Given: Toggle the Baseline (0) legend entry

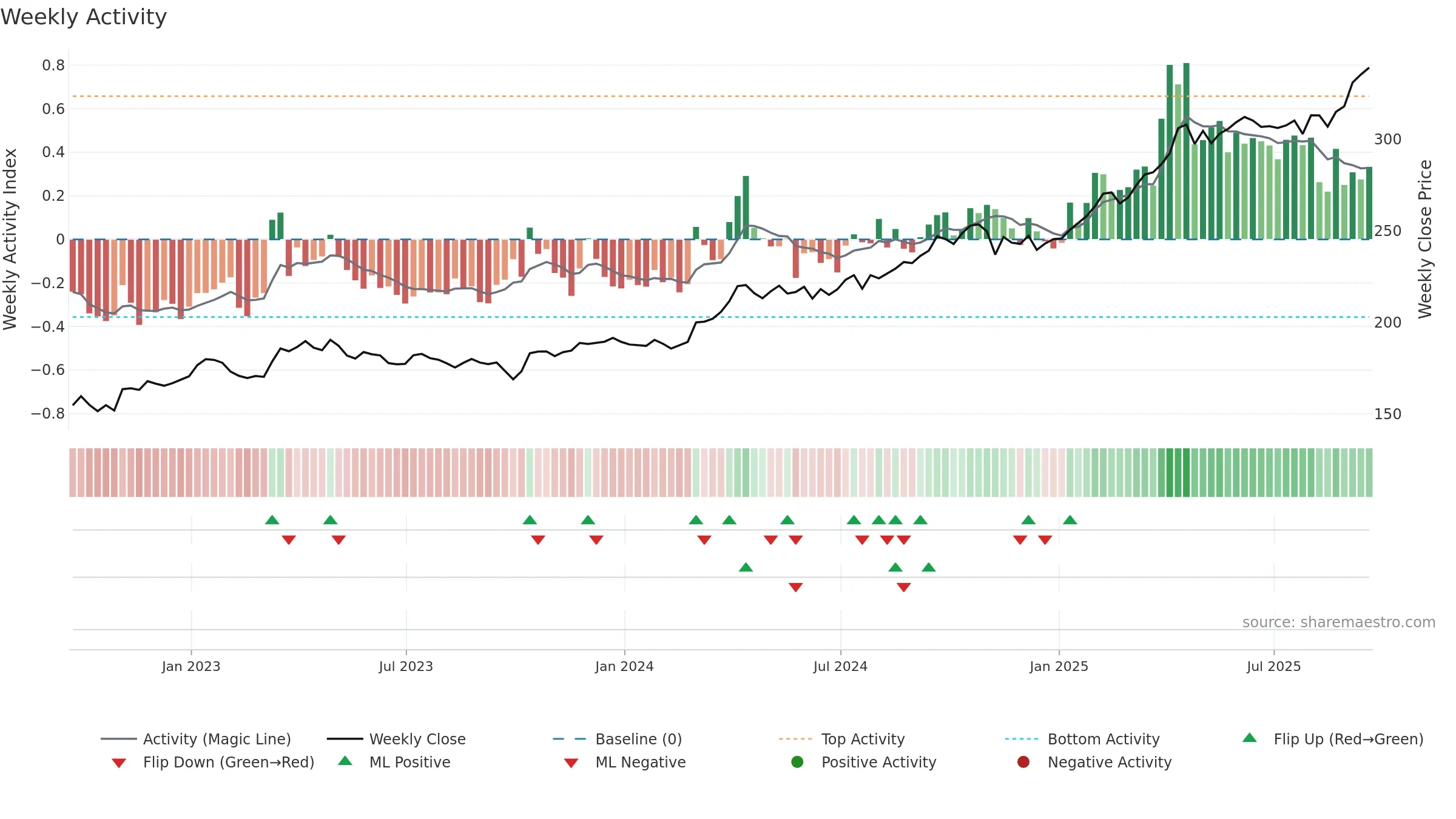Looking at the screenshot, I should [x=618, y=739].
